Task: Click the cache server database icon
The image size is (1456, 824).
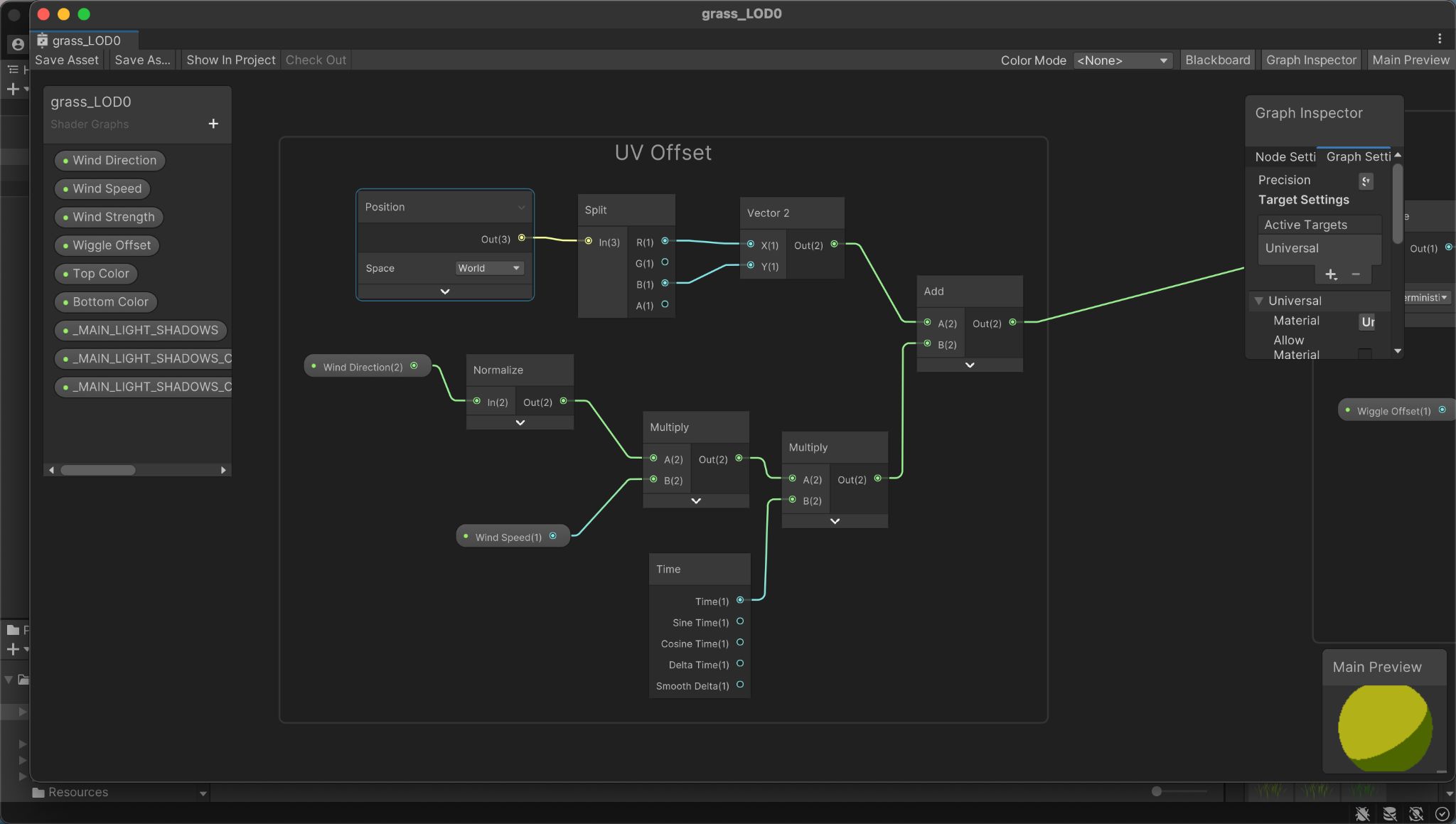Action: point(1389,813)
